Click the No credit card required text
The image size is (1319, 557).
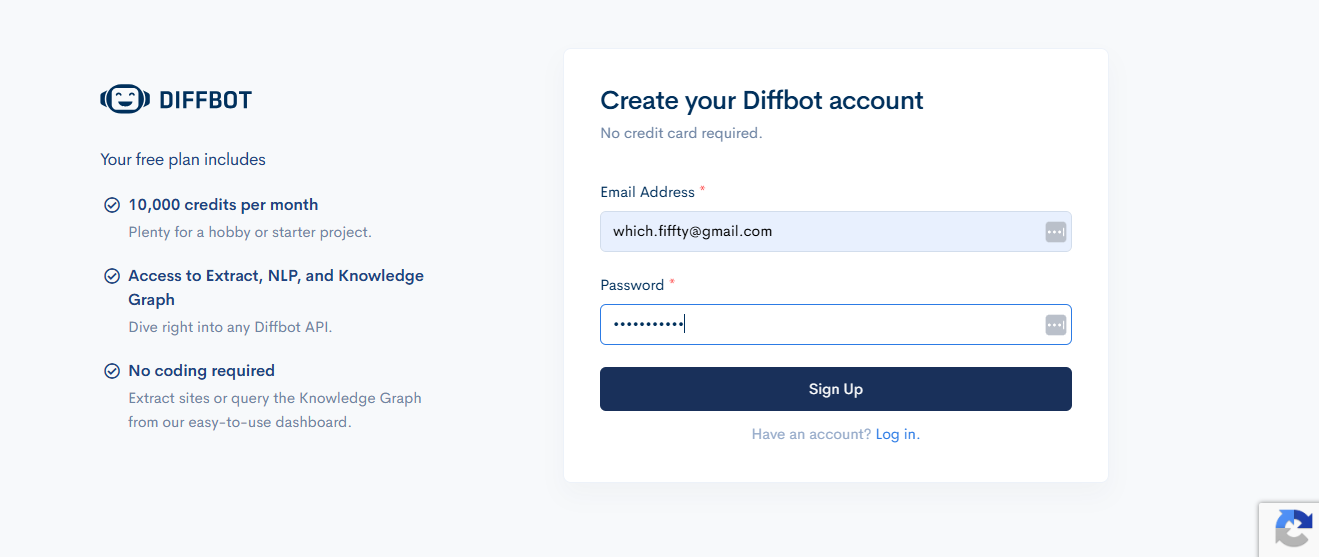681,133
